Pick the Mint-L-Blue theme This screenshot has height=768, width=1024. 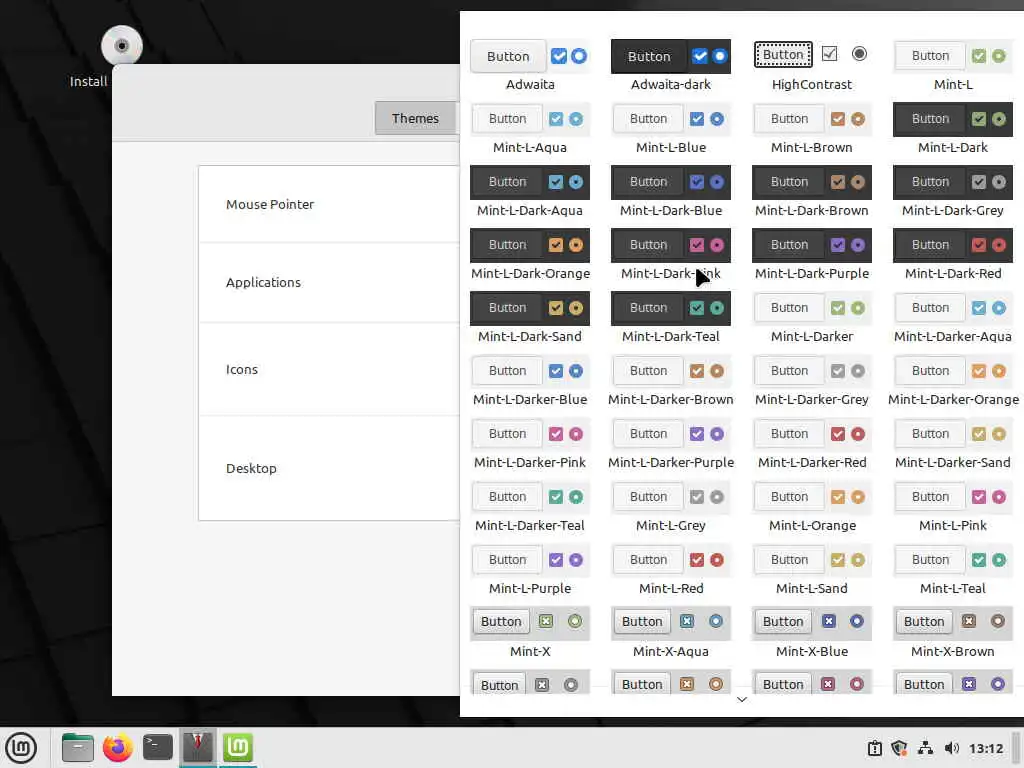coord(671,129)
